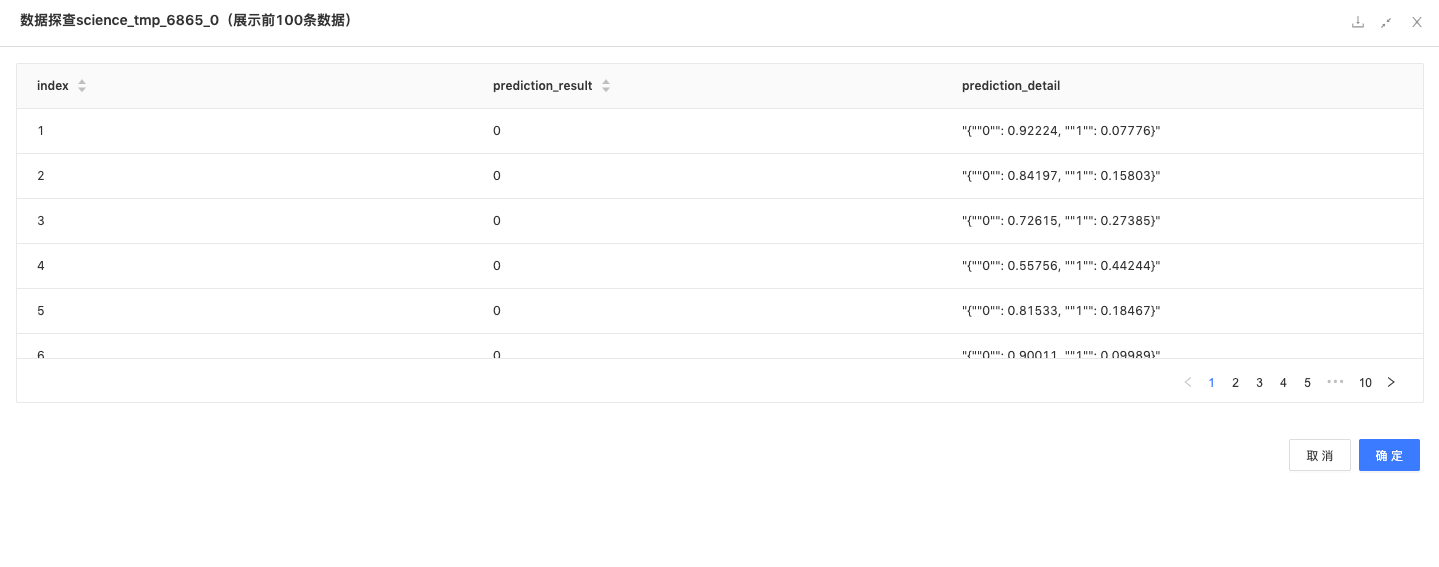Viewport: 1439px width, 567px height.
Task: Switch to page 4
Action: point(1284,382)
